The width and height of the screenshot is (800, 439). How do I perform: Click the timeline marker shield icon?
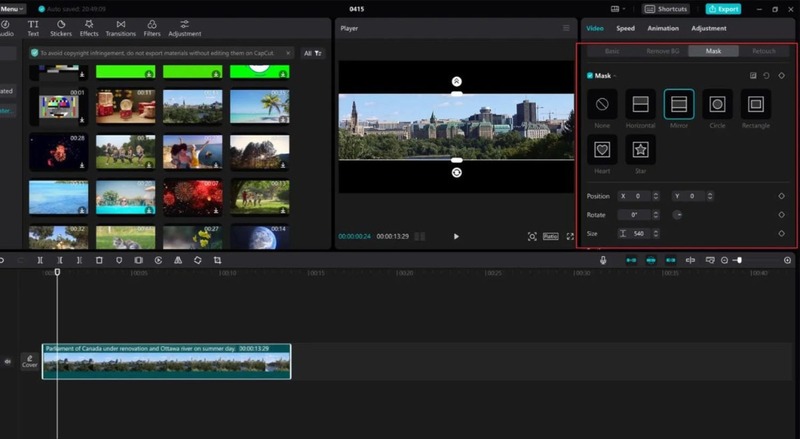point(119,260)
